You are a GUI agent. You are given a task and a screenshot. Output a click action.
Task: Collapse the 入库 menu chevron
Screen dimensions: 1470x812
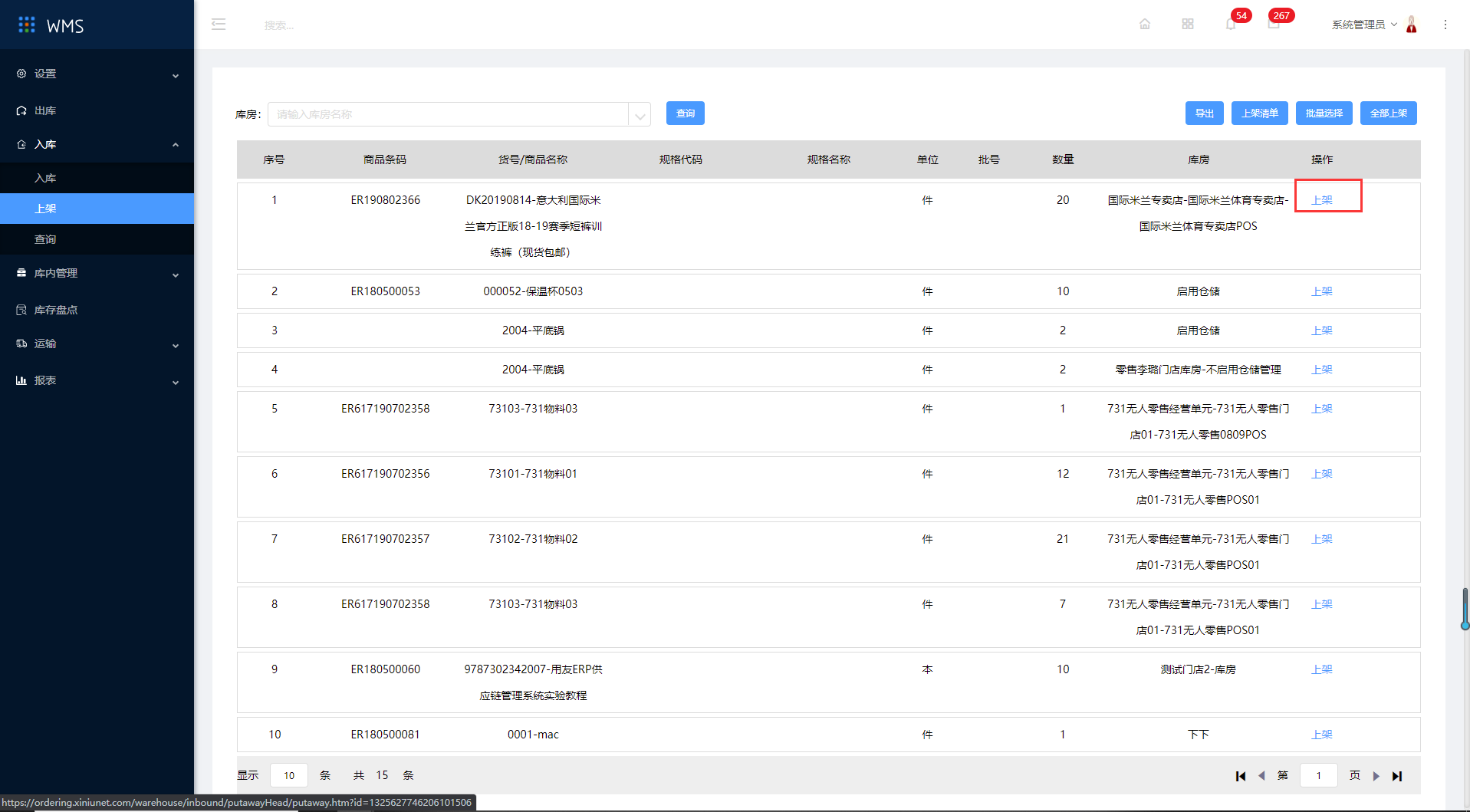tap(176, 145)
